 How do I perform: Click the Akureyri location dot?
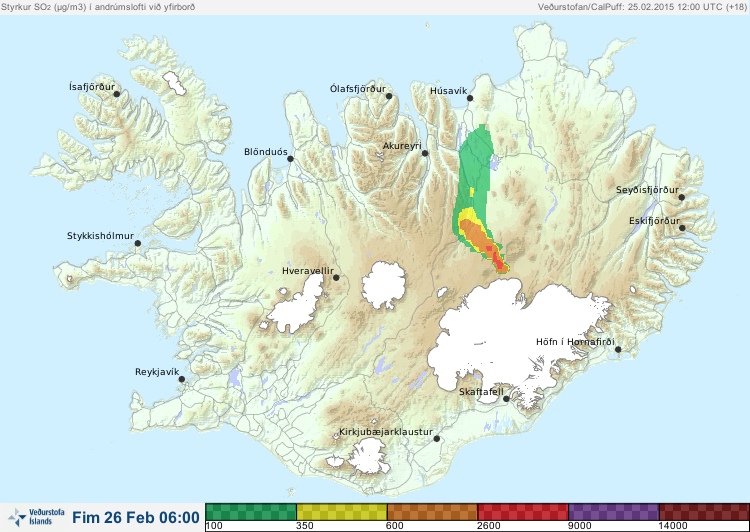[425, 153]
